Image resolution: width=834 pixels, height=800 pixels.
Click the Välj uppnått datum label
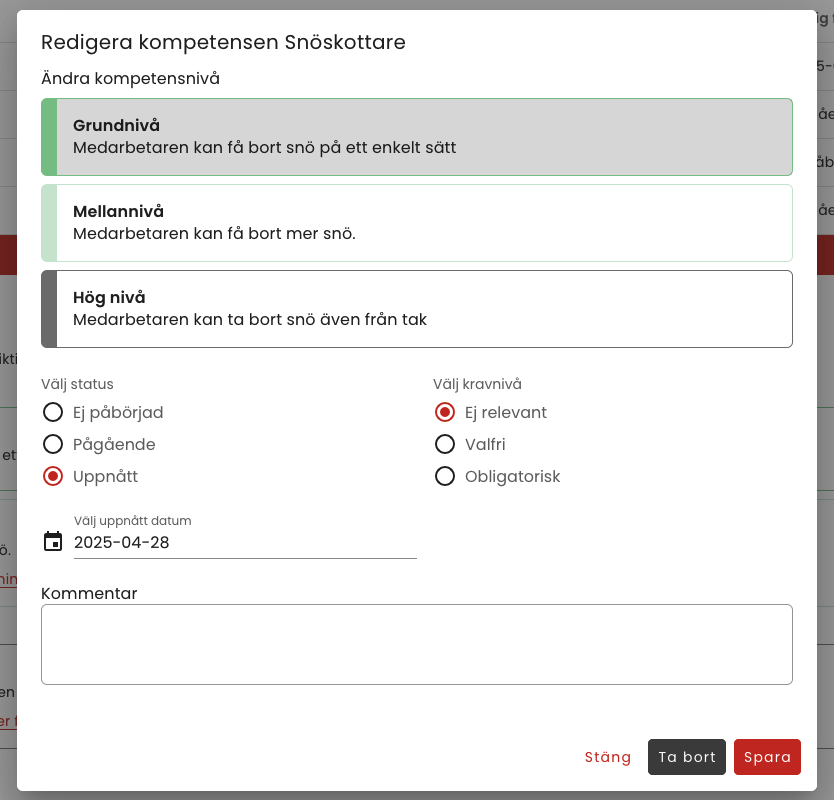[x=132, y=521]
